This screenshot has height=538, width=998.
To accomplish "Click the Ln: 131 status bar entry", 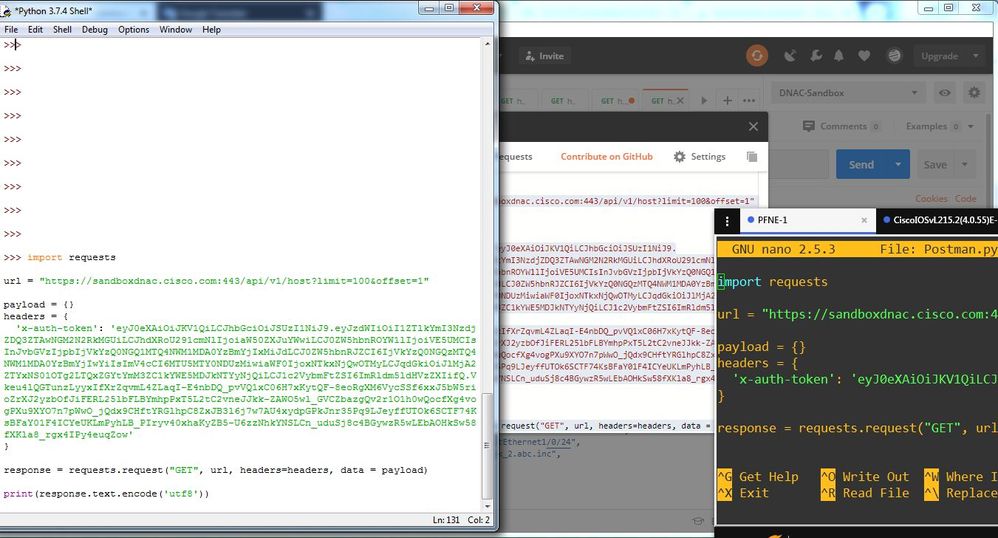I will (446, 520).
